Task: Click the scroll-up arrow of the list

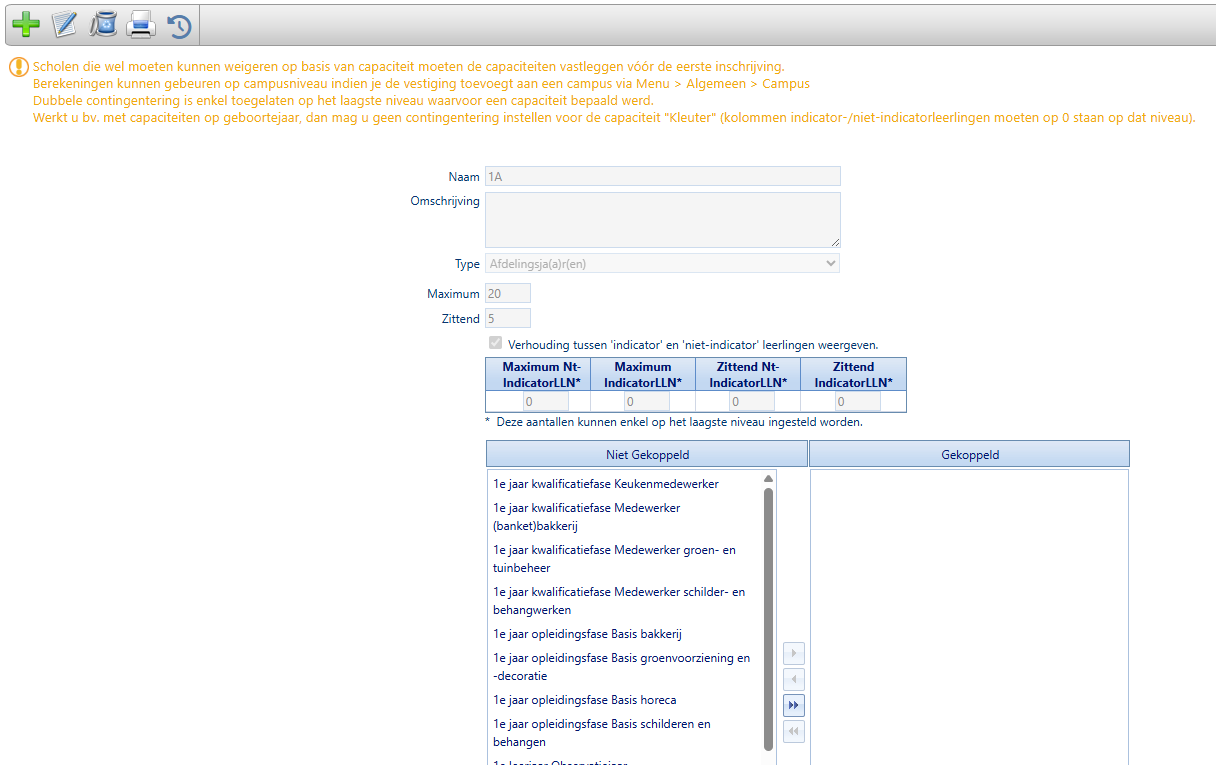Action: [768, 479]
